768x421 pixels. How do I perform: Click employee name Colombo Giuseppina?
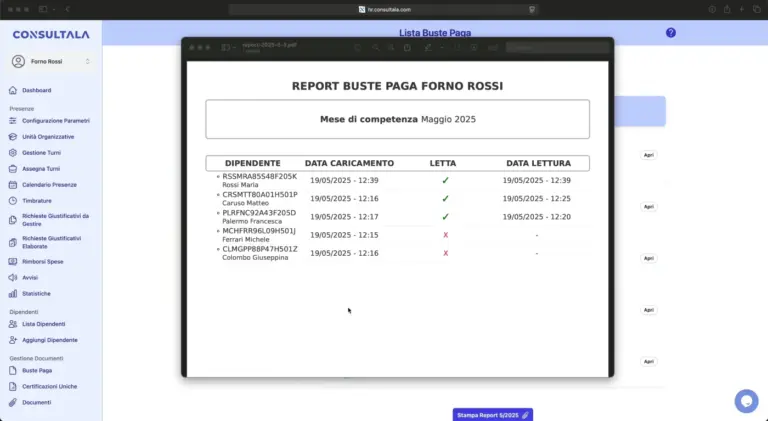point(255,257)
